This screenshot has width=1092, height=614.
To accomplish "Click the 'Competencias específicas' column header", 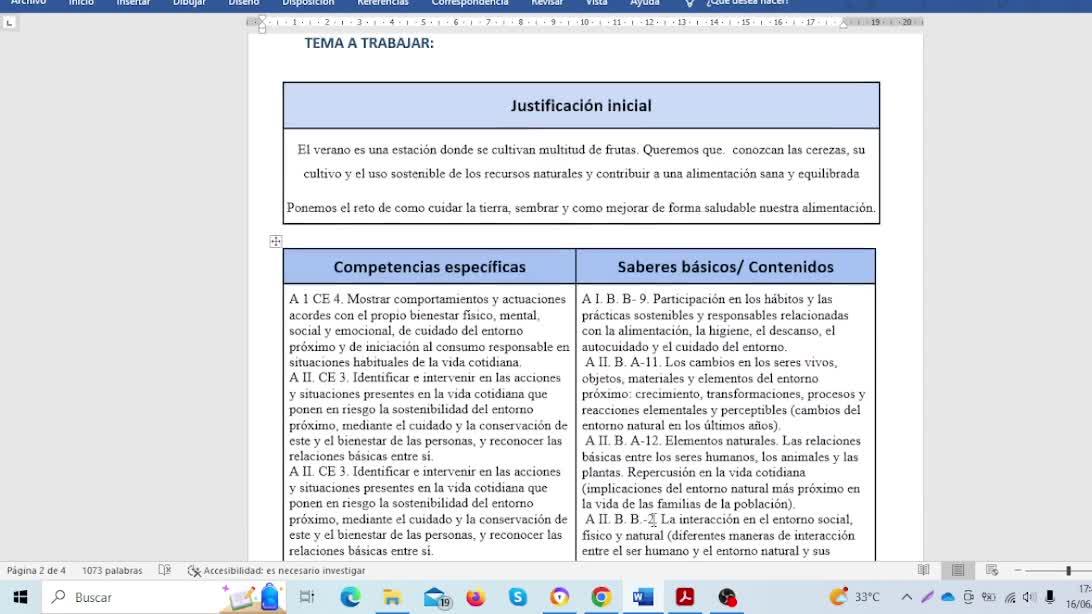I will [430, 267].
